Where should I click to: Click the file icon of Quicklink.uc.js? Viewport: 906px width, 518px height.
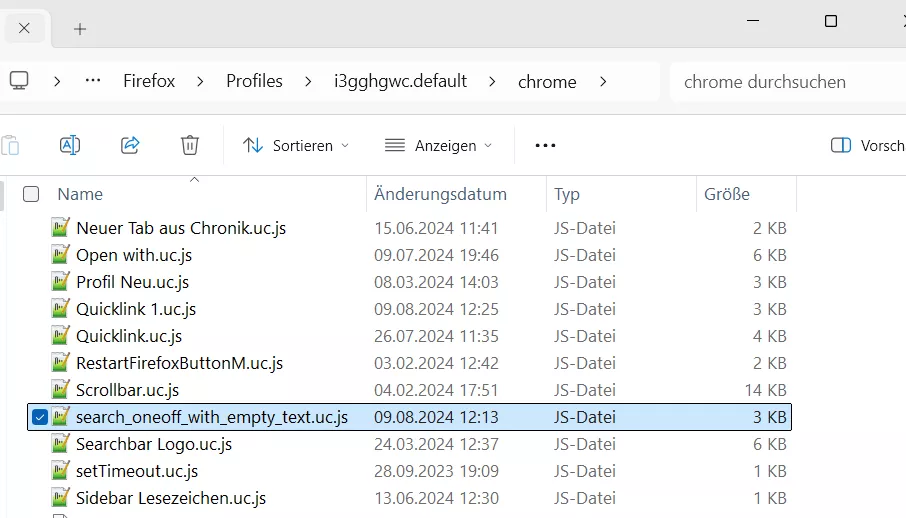point(61,336)
